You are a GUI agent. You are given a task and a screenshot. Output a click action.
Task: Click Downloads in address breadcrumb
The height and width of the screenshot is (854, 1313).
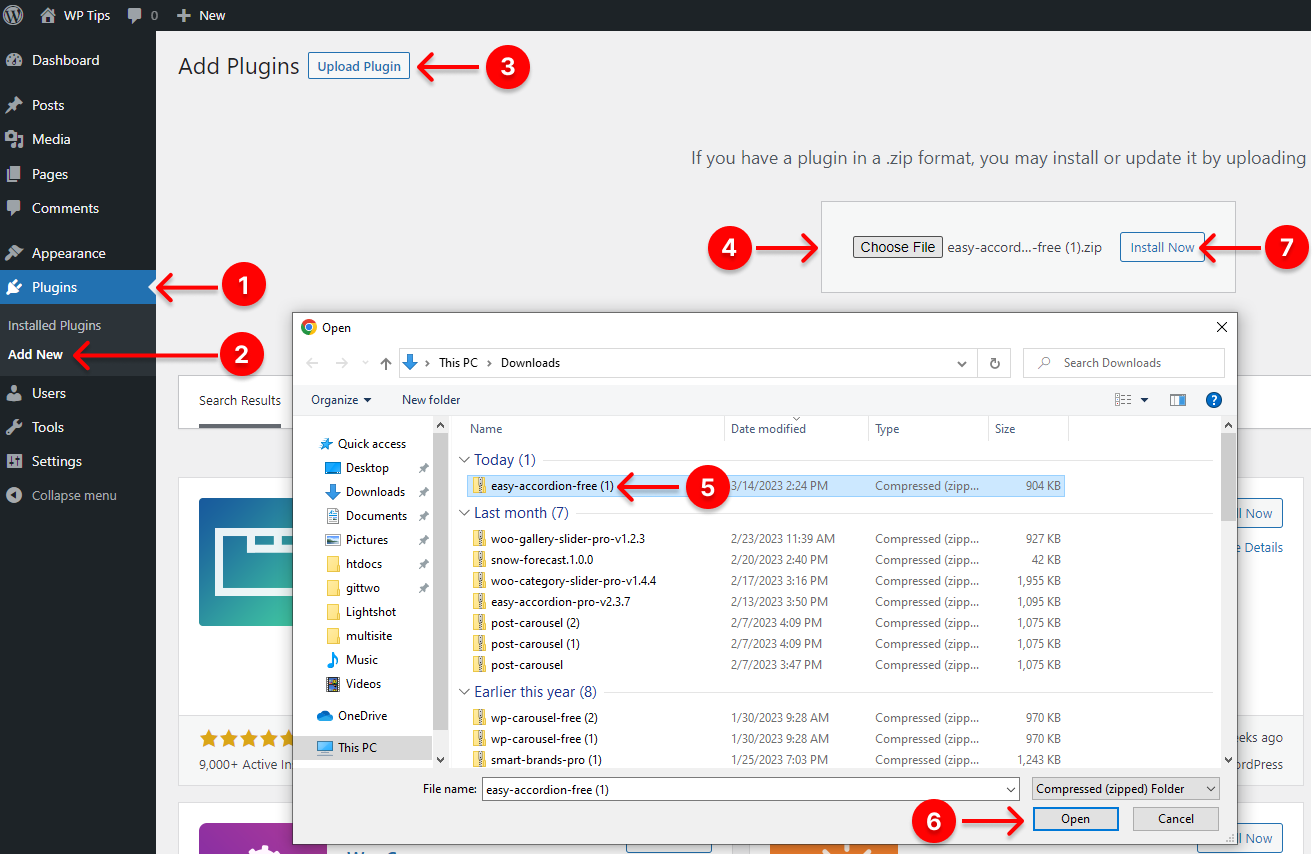pyautogui.click(x=530, y=363)
